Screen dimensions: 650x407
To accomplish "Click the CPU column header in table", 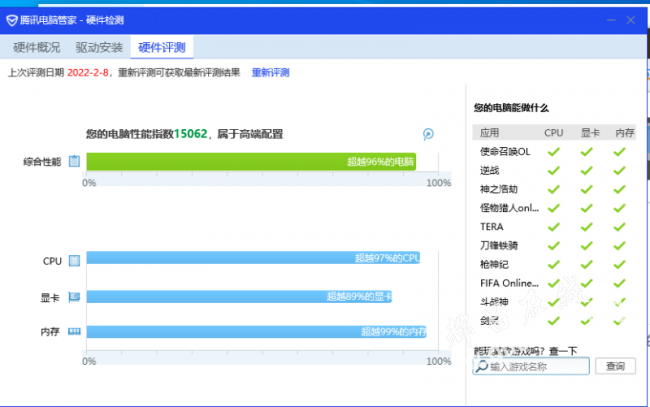I will pos(553,133).
